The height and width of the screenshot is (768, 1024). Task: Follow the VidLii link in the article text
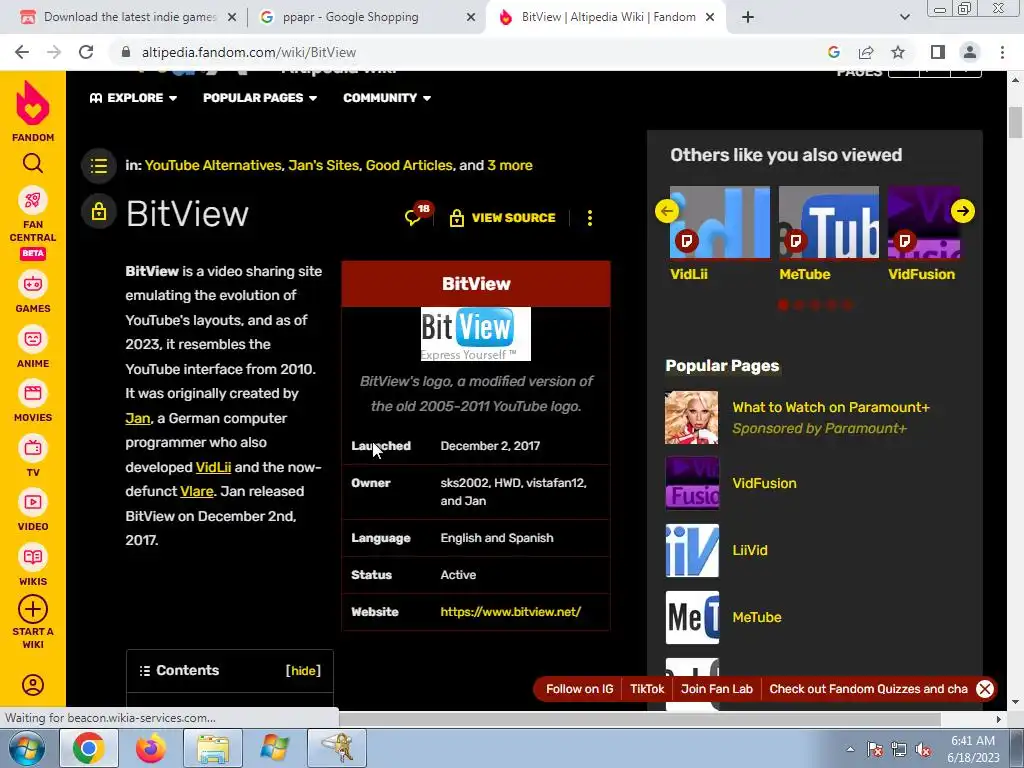(x=214, y=468)
